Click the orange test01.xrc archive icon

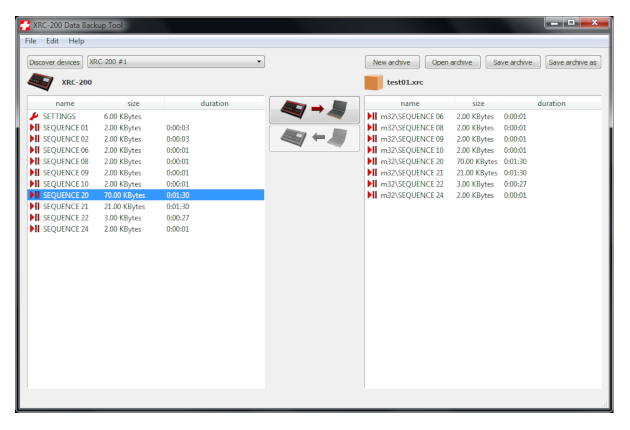click(373, 82)
